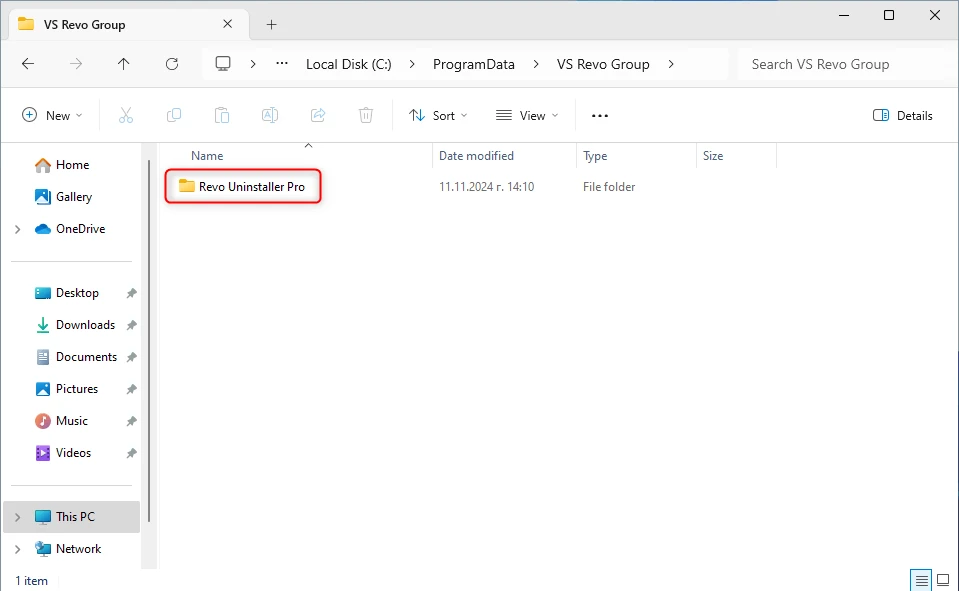959x591 pixels.
Task: Click VS Revo Group breadcrumb
Action: point(603,64)
